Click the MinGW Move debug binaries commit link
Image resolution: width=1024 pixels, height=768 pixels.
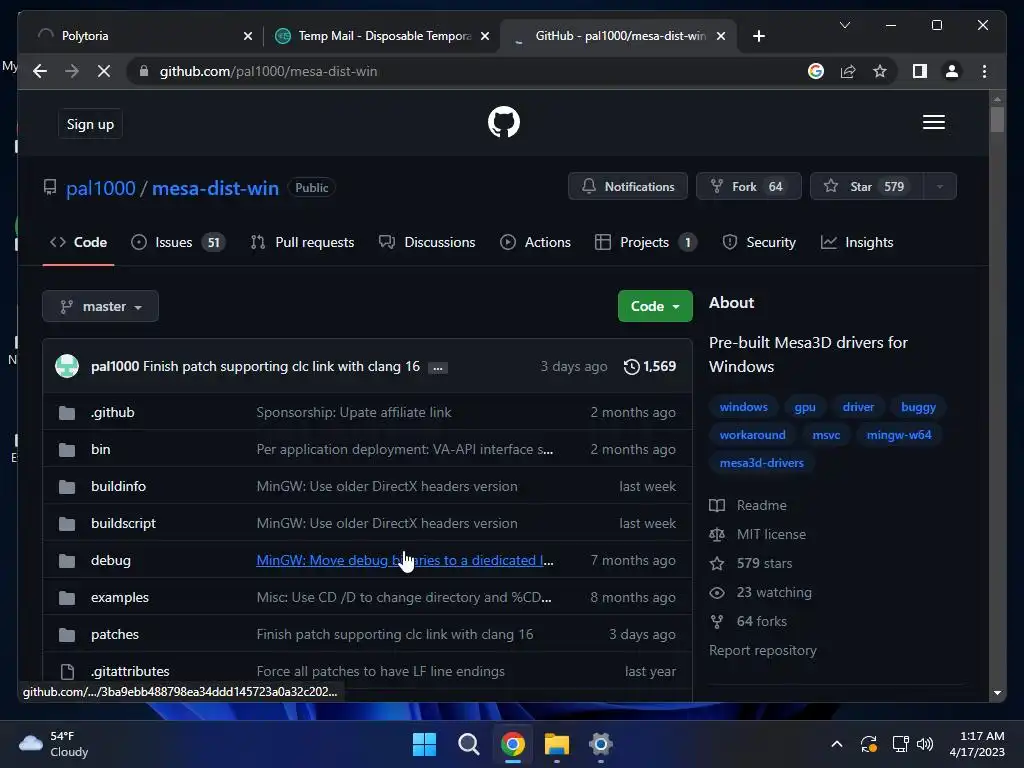coord(405,560)
